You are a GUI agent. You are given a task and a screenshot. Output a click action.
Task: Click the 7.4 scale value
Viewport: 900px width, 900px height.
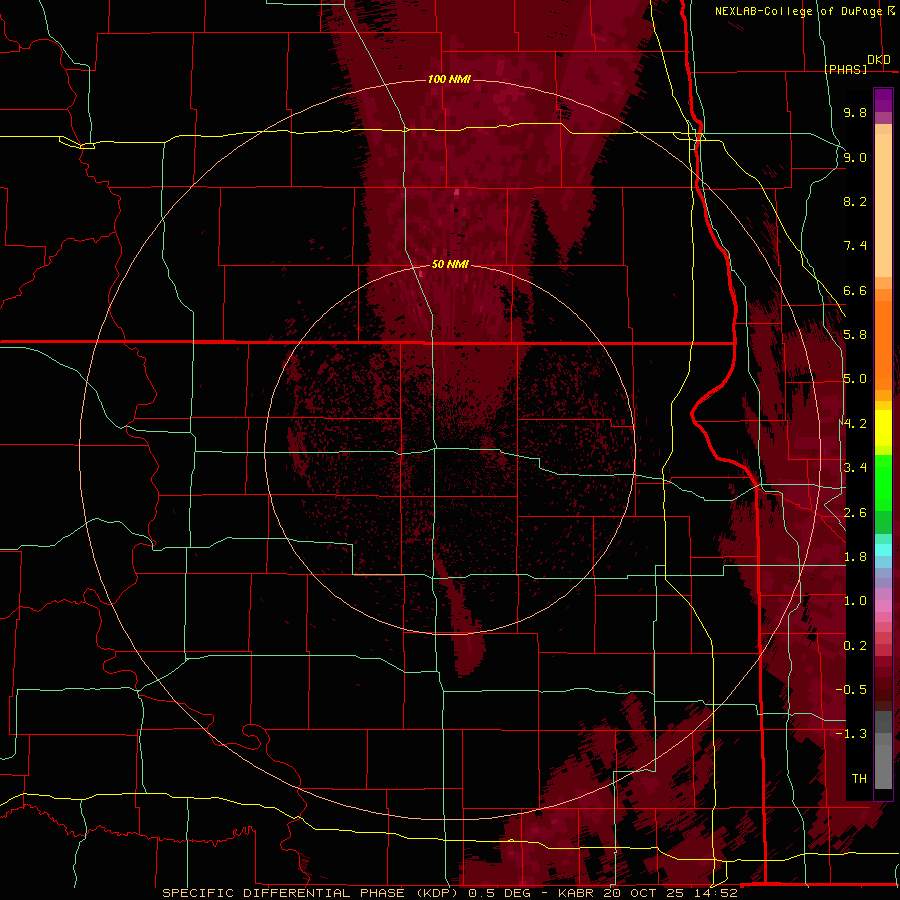pos(855,246)
